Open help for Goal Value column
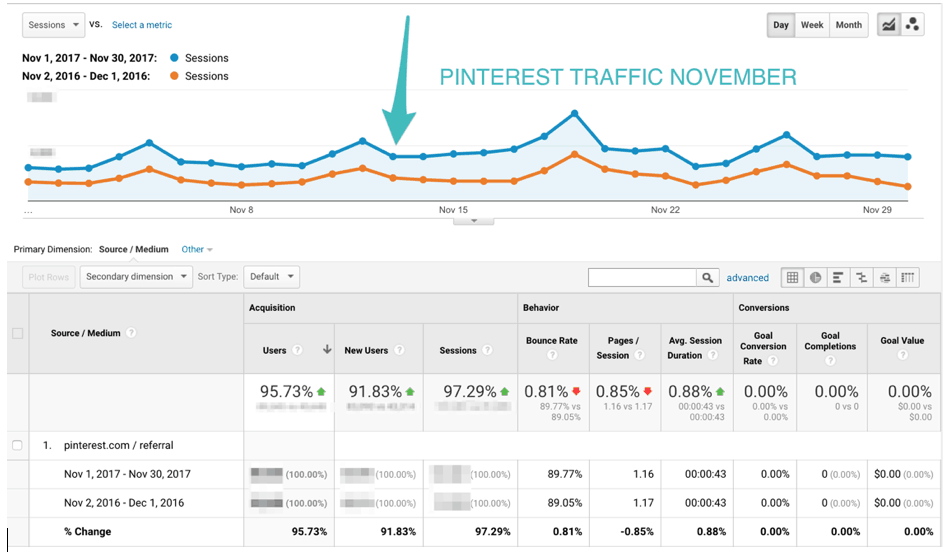This screenshot has width=948, height=553. click(x=903, y=355)
